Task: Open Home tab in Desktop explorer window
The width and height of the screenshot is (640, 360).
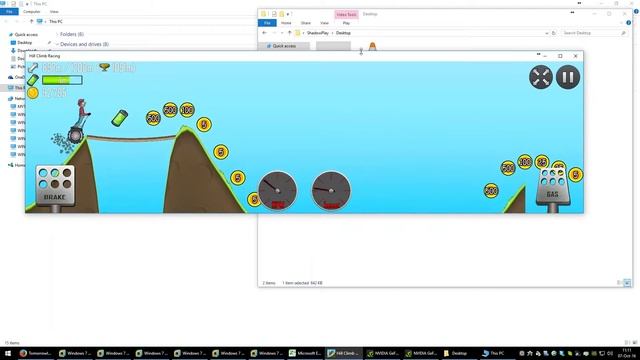Action: tap(286, 23)
